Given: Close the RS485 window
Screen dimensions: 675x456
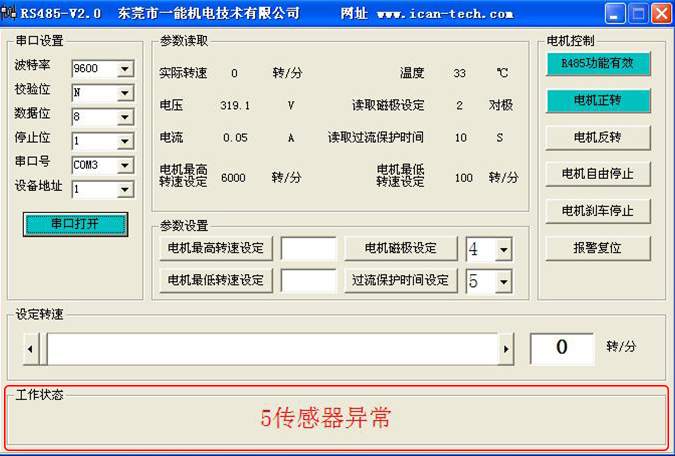Looking at the screenshot, I should click(x=661, y=14).
